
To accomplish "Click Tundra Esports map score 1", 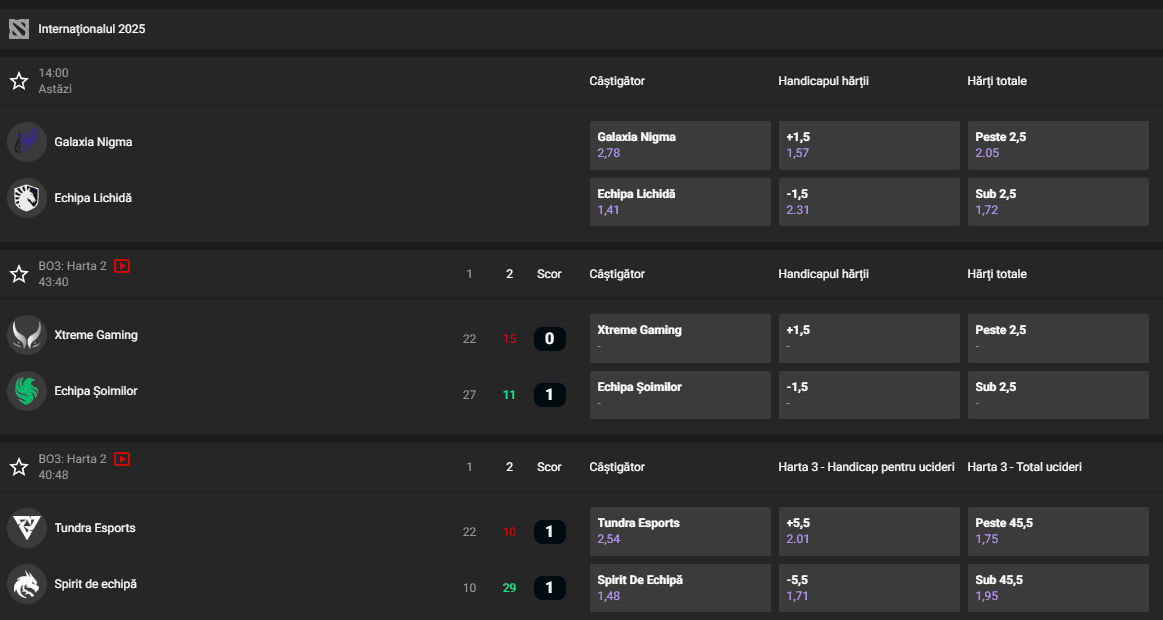I will [x=550, y=532].
